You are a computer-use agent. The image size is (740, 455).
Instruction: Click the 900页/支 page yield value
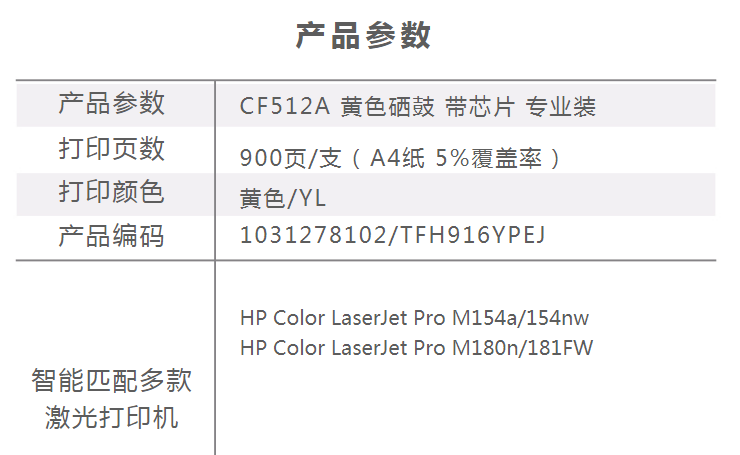pos(290,158)
